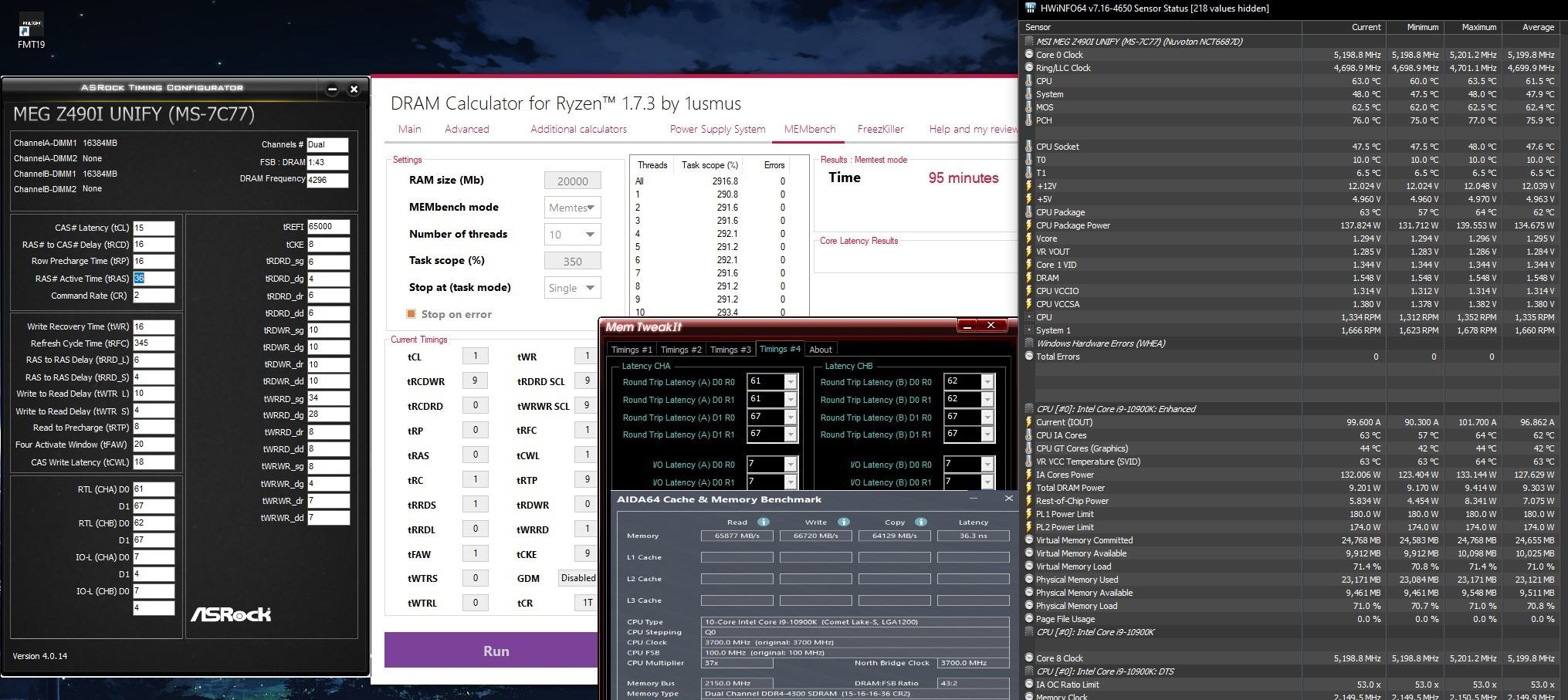Open Round Trip Latency (B) D1 R1 dropdown
This screenshot has width=1568, height=700.
[x=987, y=435]
